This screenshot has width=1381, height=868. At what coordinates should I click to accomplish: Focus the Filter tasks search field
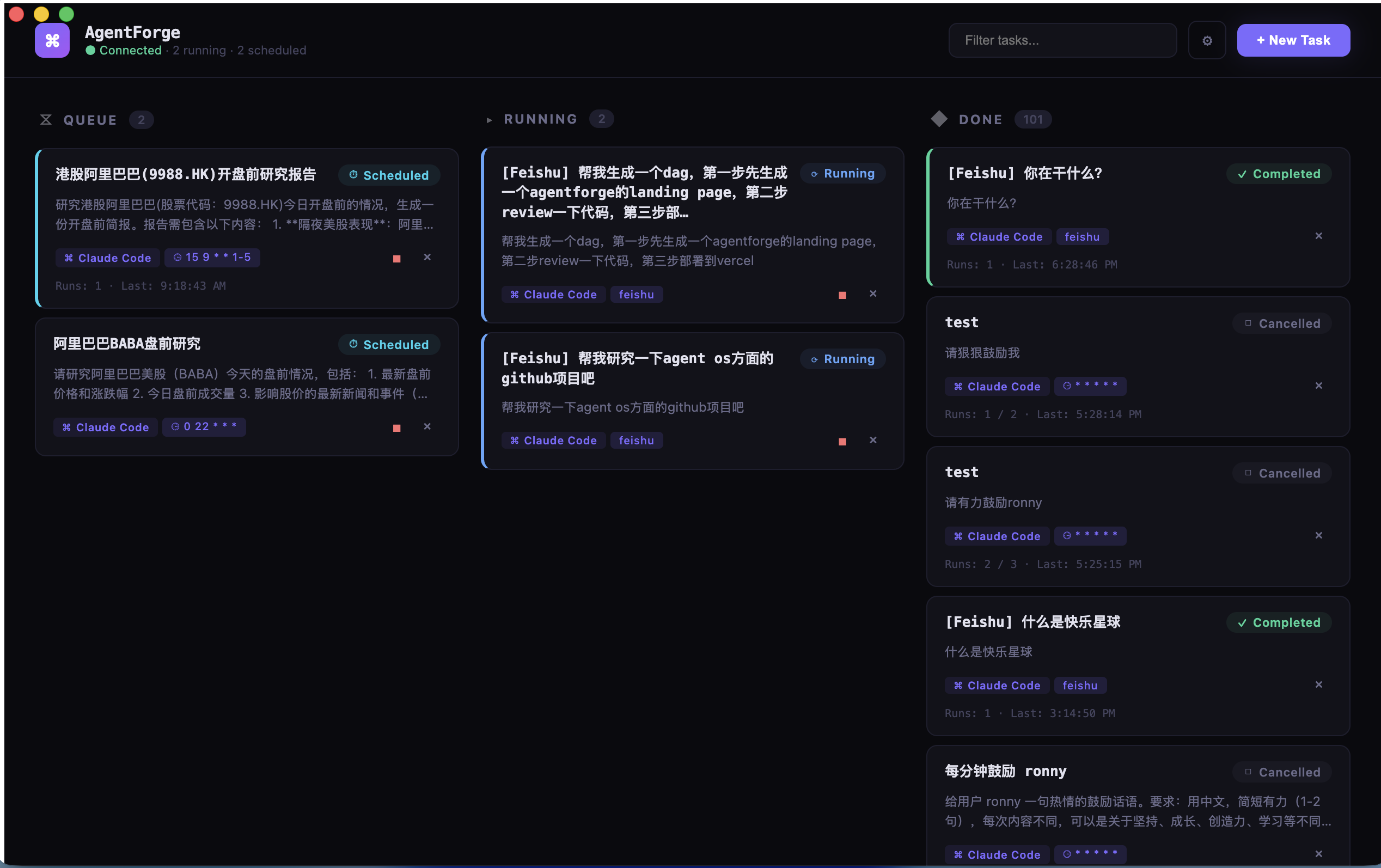point(1062,40)
